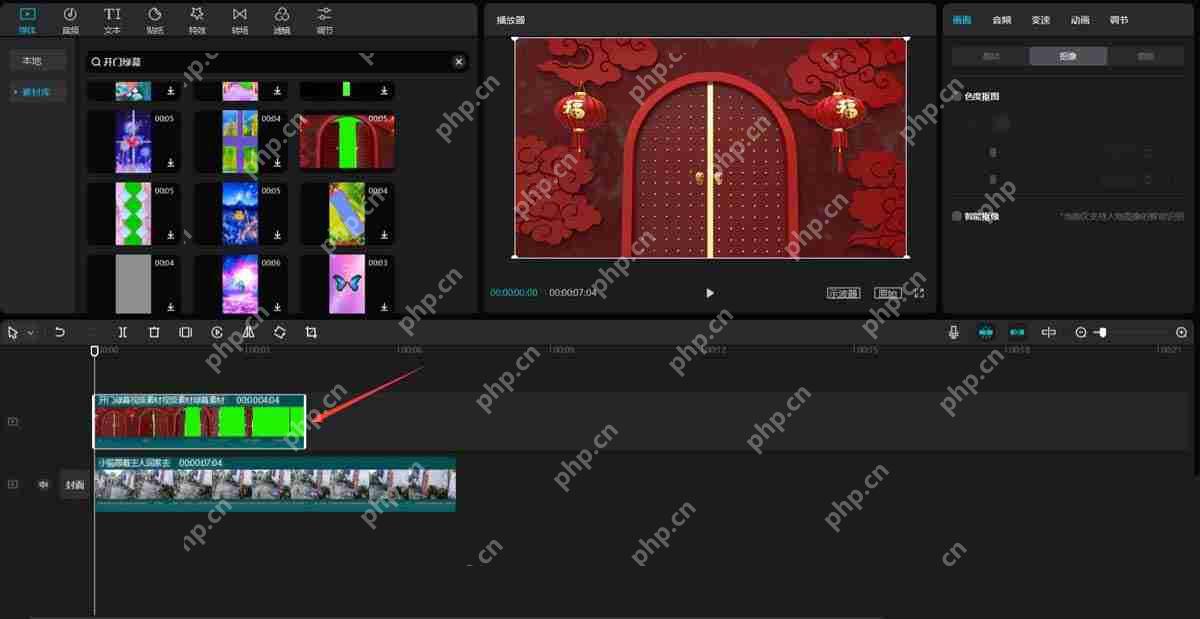Mute the main track audio
1200x619 pixels.
(x=43, y=484)
